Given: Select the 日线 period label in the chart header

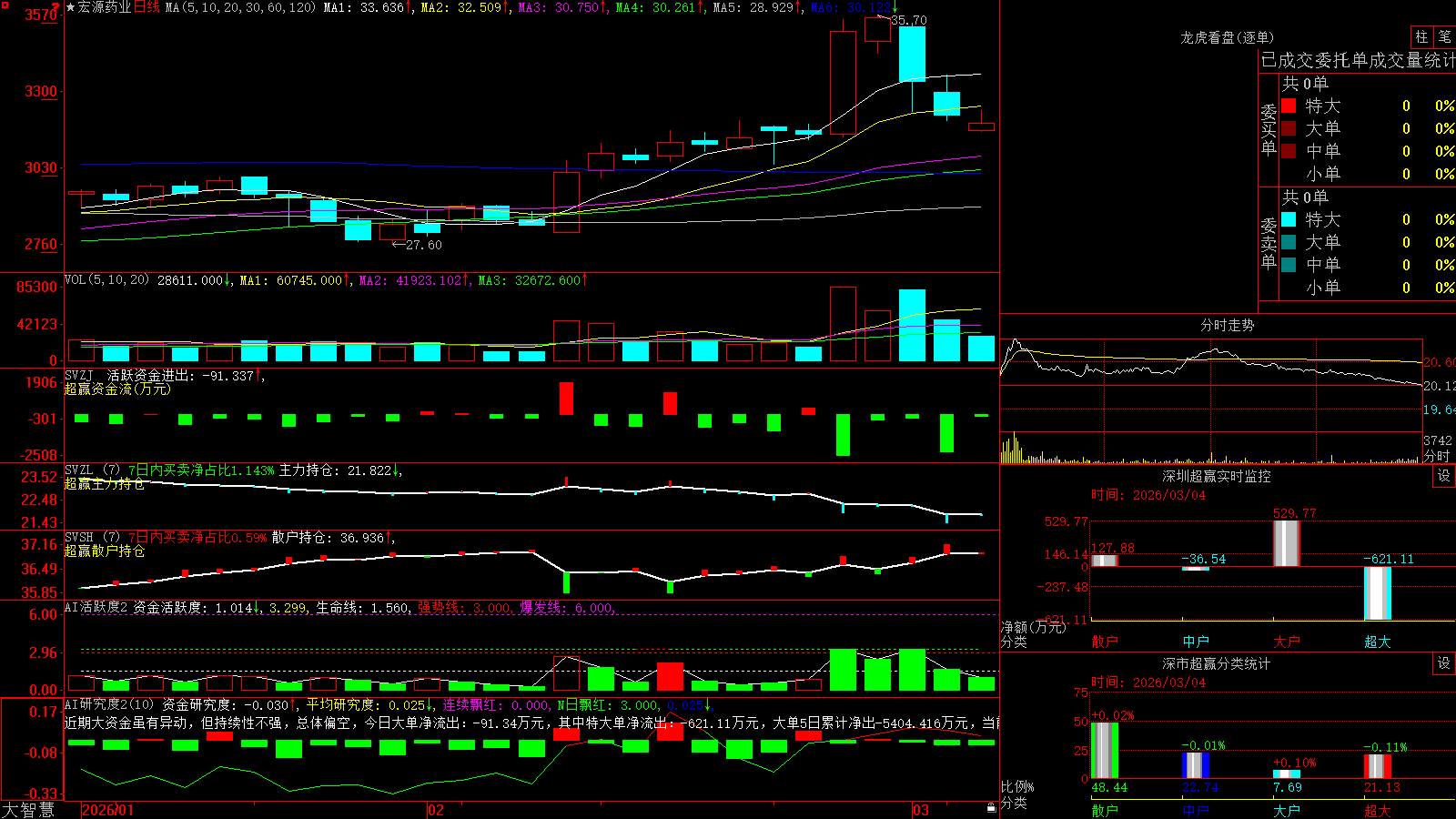Looking at the screenshot, I should coord(147,7).
